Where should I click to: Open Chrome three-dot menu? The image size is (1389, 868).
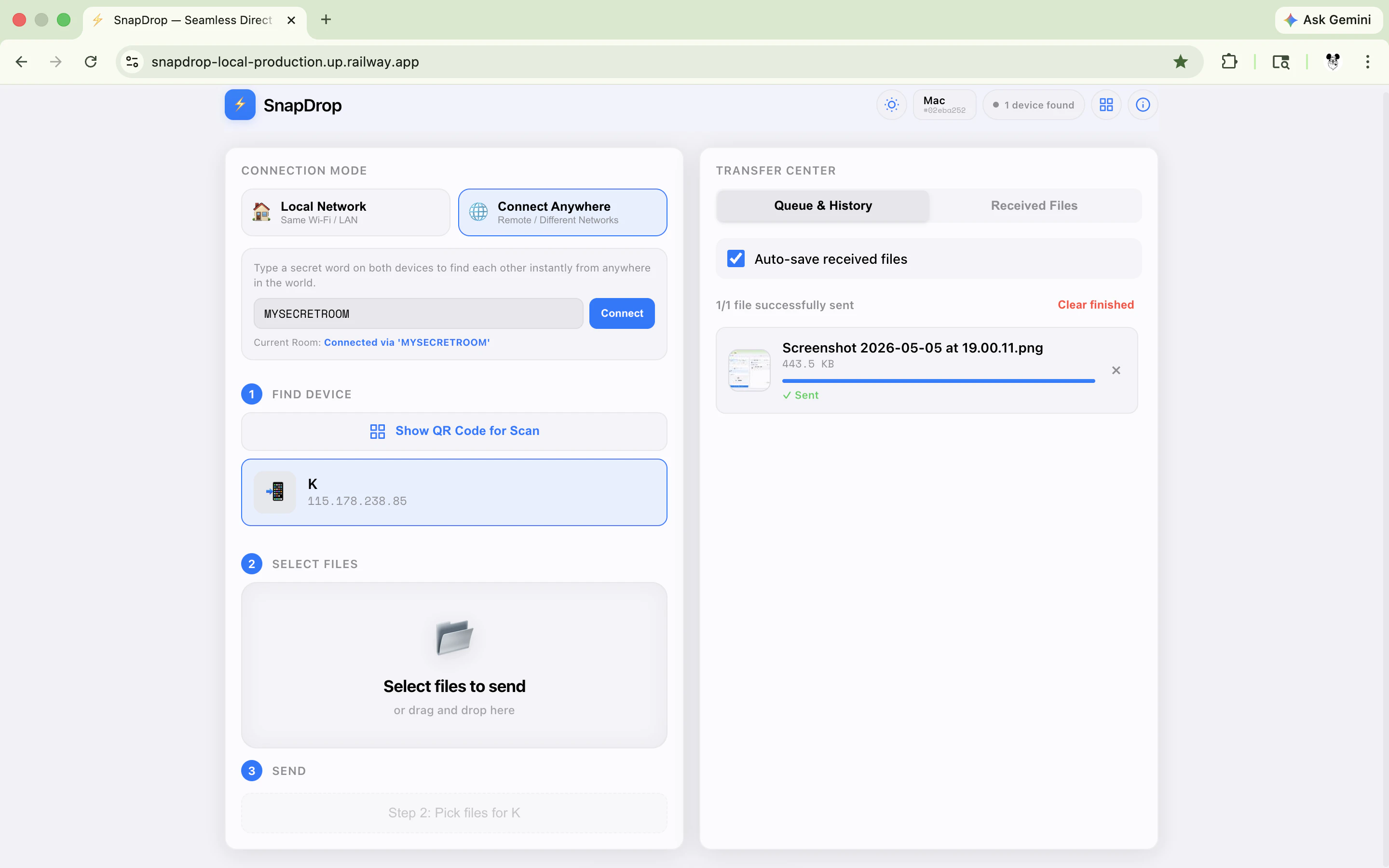pos(1368,61)
